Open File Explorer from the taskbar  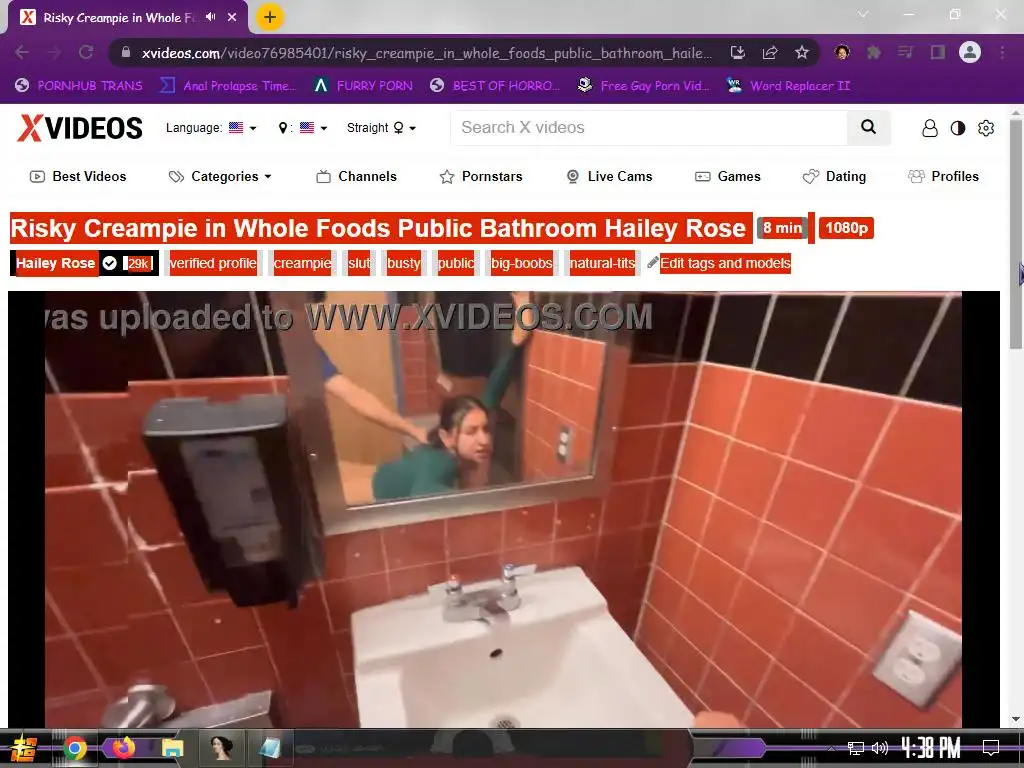172,748
